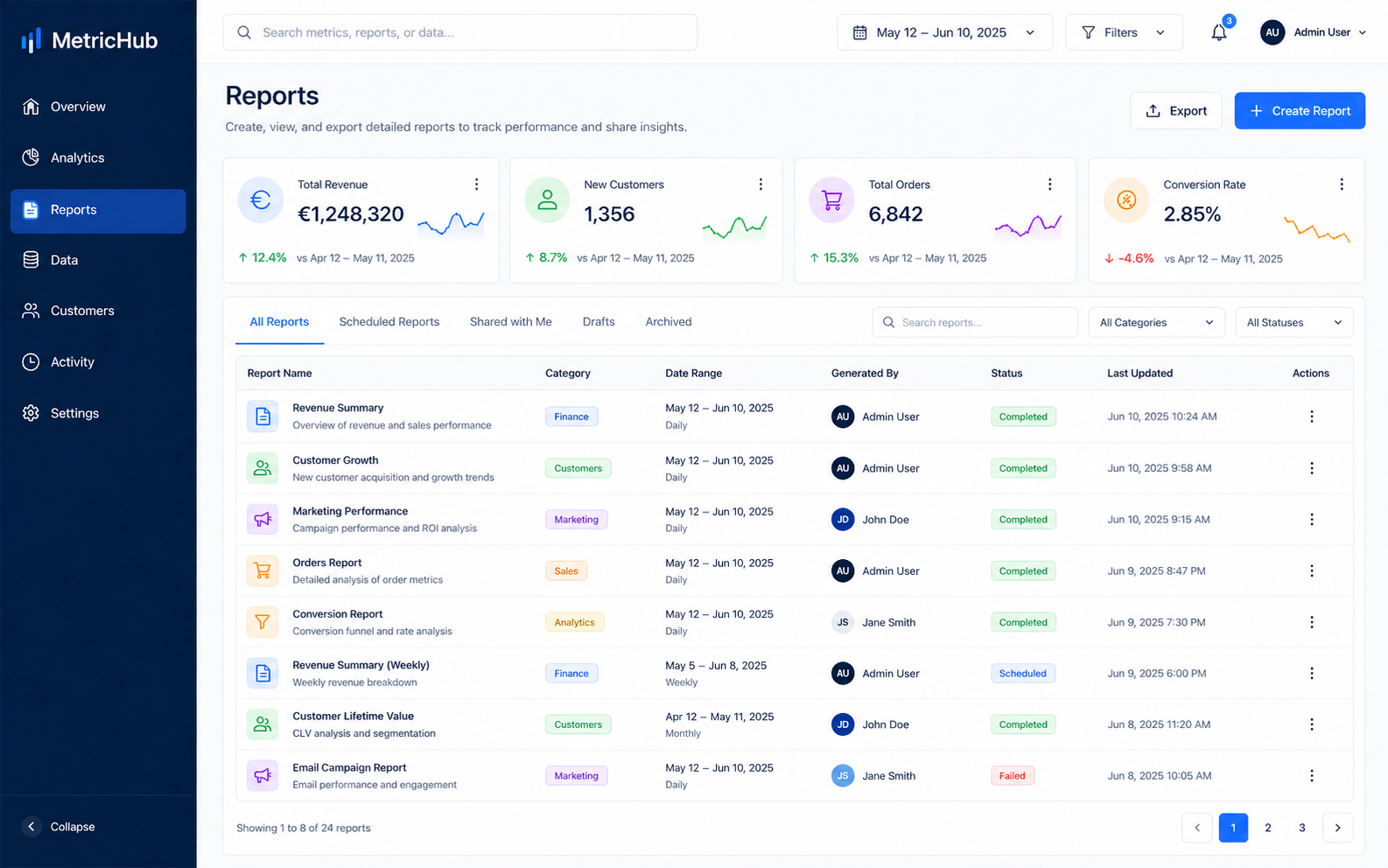Viewport: 1388px width, 868px height.
Task: Open the All Categories dropdown
Action: point(1156,323)
